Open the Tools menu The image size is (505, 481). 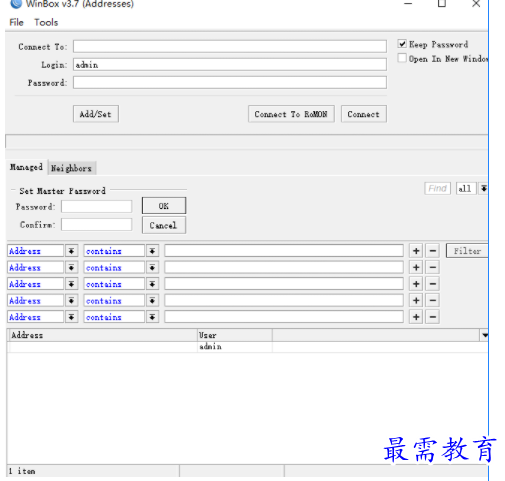46,22
